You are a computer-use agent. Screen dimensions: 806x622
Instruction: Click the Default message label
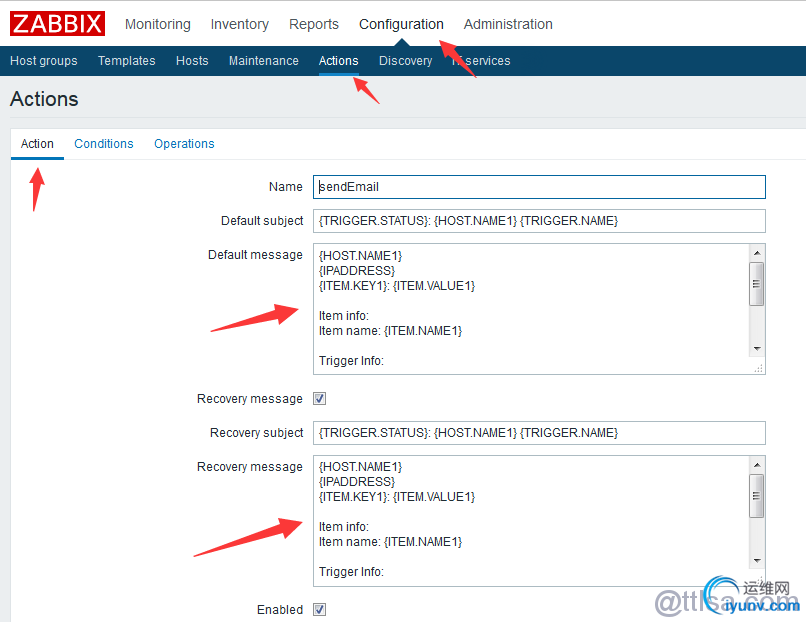[255, 254]
